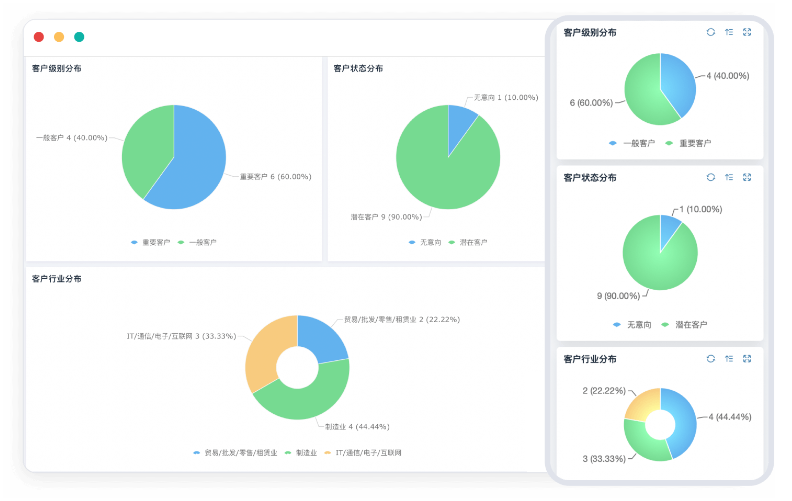The image size is (792, 501).
Task: Toggle 无意向 legend in right panel card
Action: (x=632, y=325)
